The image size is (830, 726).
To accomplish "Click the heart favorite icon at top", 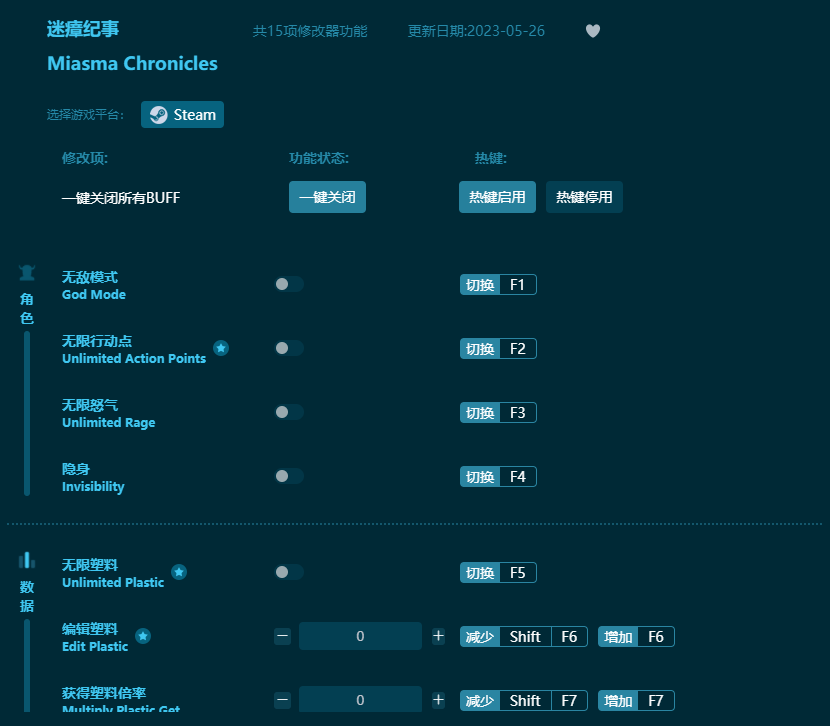I will [x=593, y=31].
